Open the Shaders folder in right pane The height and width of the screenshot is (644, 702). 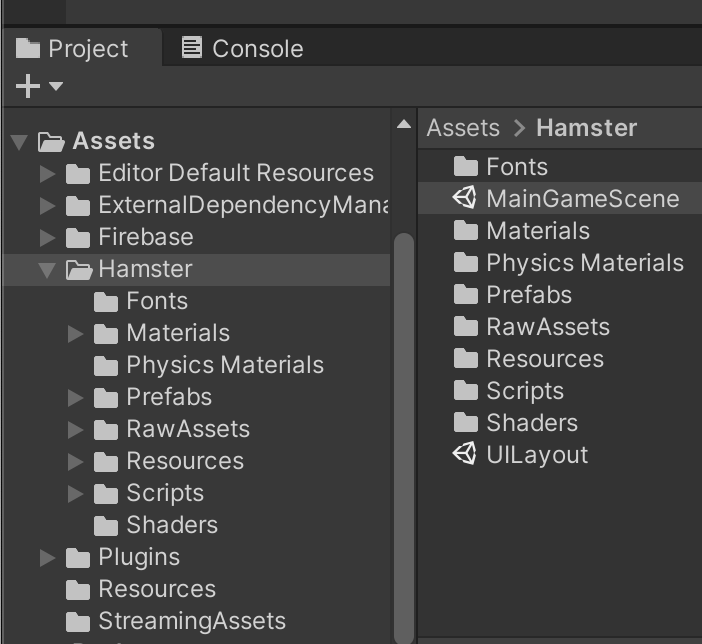pyautogui.click(x=531, y=423)
